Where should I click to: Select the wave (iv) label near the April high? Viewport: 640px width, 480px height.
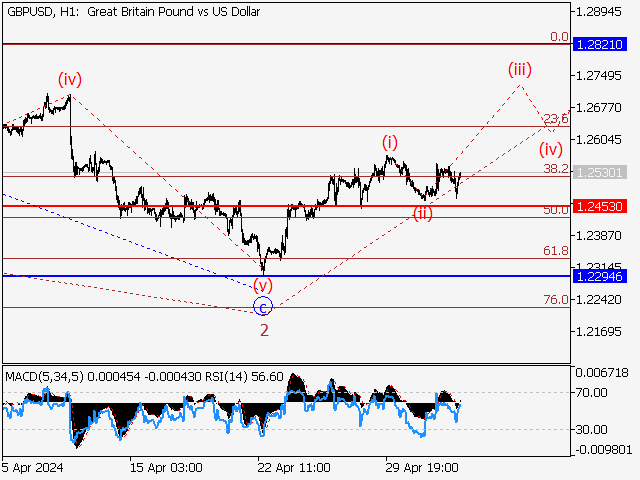click(70, 79)
